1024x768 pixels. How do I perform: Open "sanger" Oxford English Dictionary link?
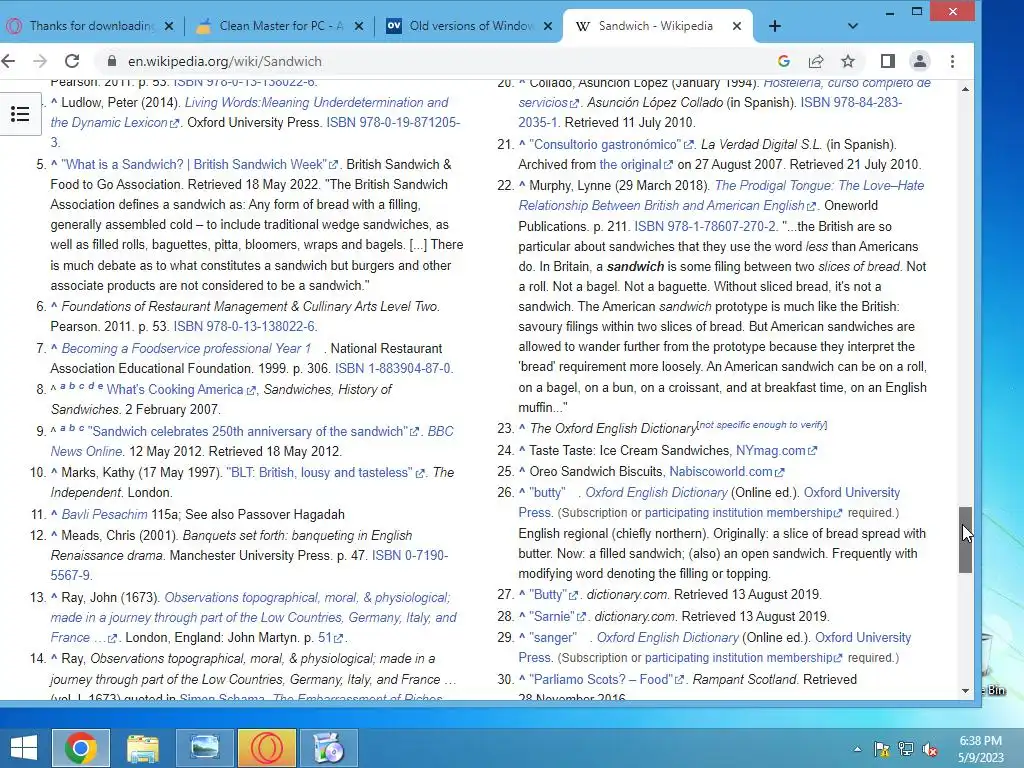point(553,638)
